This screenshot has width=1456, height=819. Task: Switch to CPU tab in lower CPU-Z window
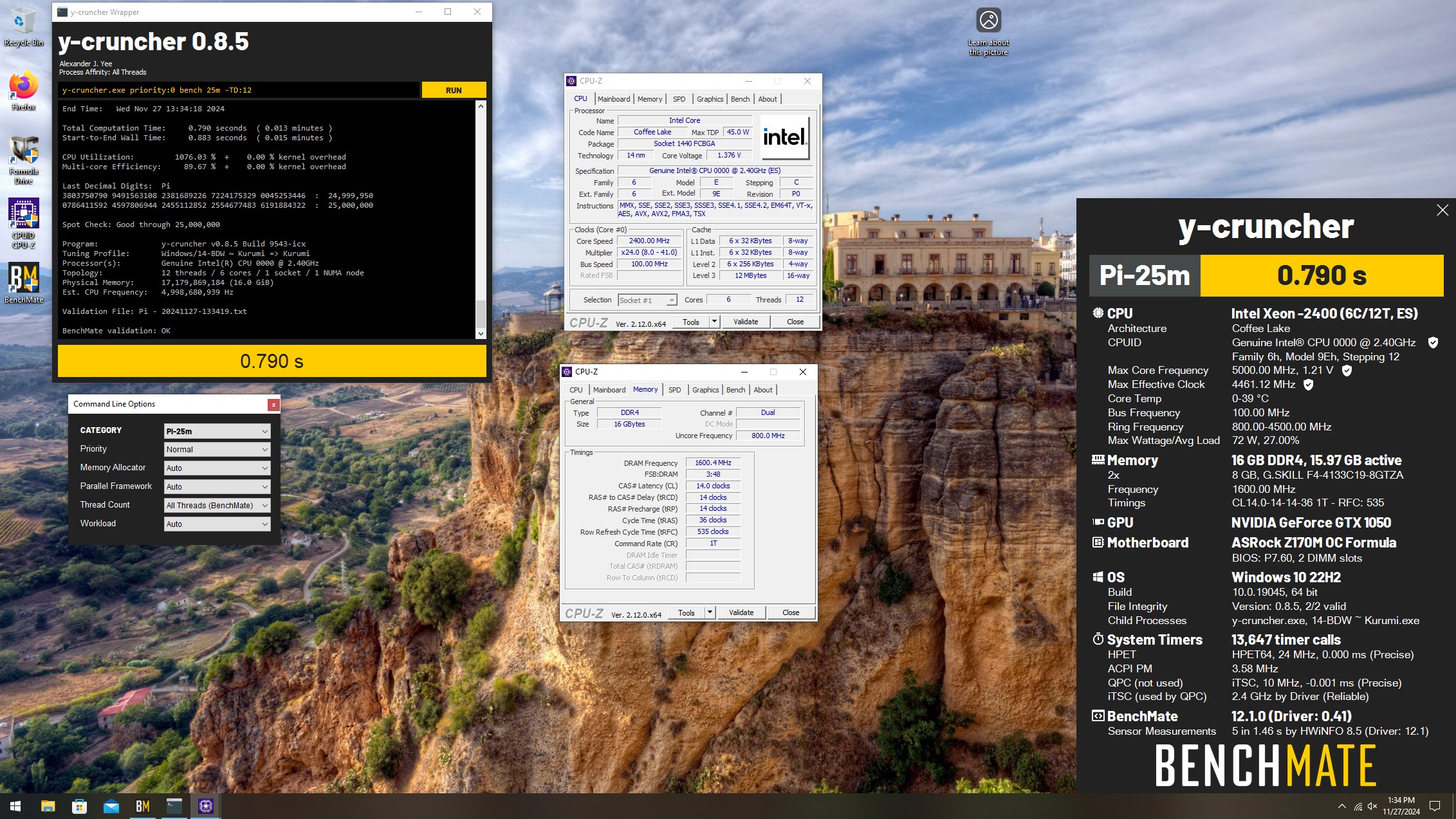point(576,390)
